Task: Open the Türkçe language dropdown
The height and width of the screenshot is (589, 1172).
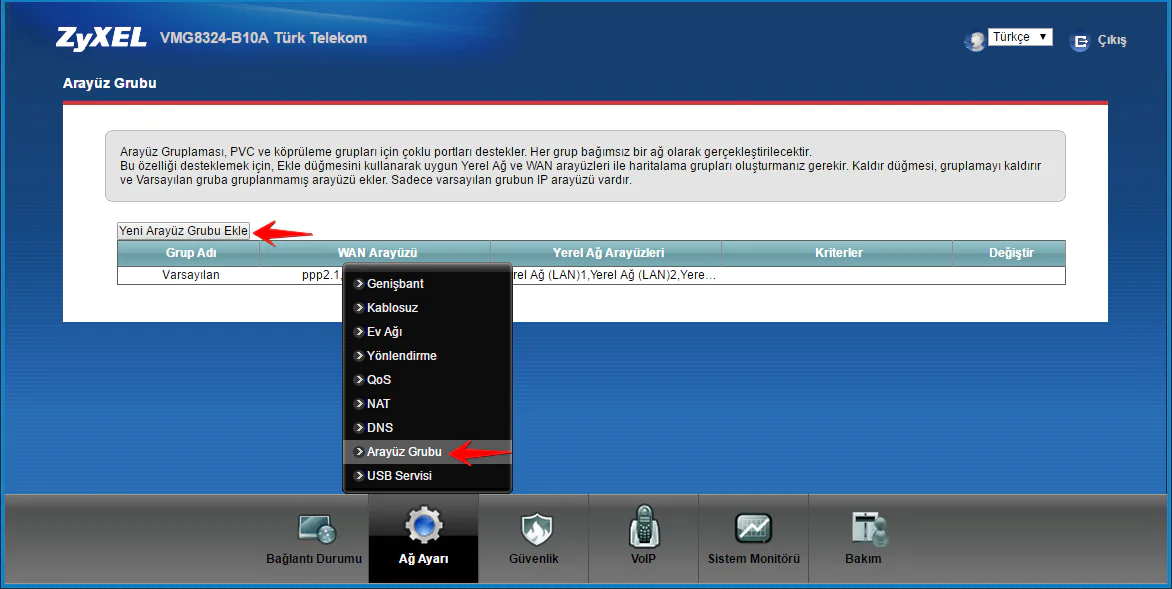Action: pyautogui.click(x=1020, y=37)
